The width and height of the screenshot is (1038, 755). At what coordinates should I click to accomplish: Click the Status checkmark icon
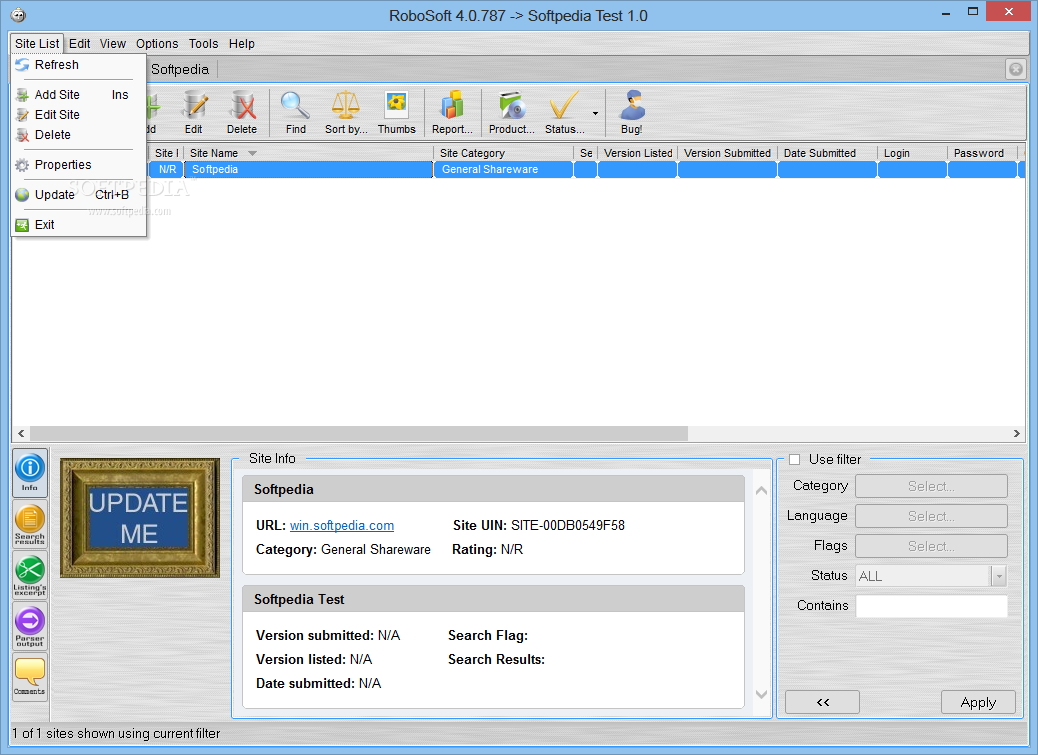click(x=565, y=112)
